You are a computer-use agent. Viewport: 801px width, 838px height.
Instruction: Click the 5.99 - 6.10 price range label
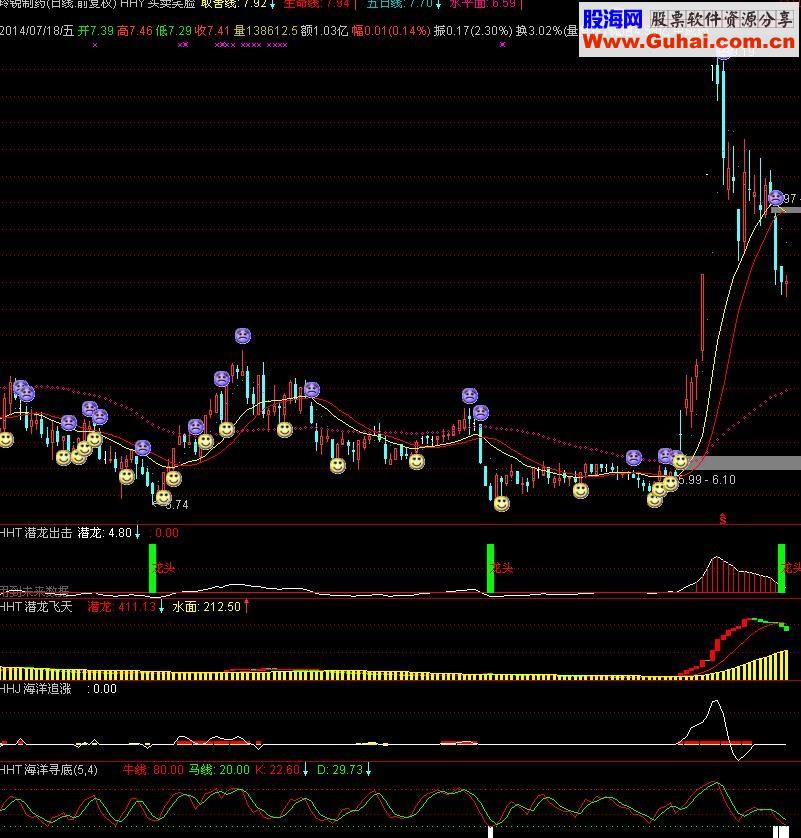point(707,479)
